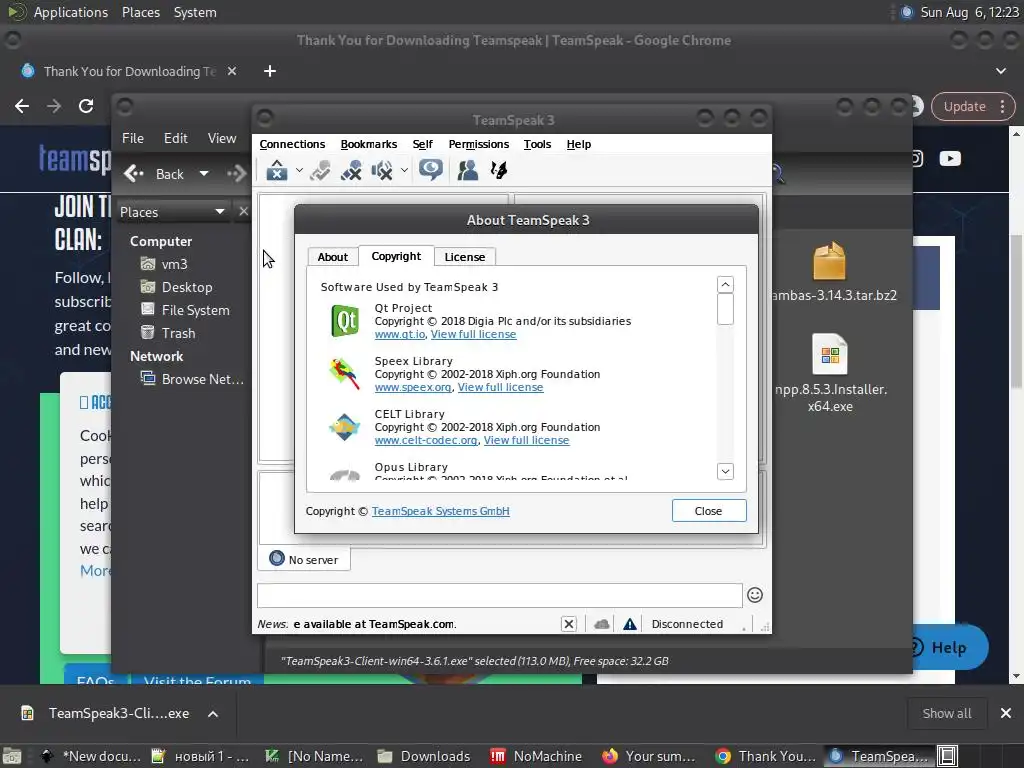Click the chat message input field
1024x768 pixels.
(500, 595)
